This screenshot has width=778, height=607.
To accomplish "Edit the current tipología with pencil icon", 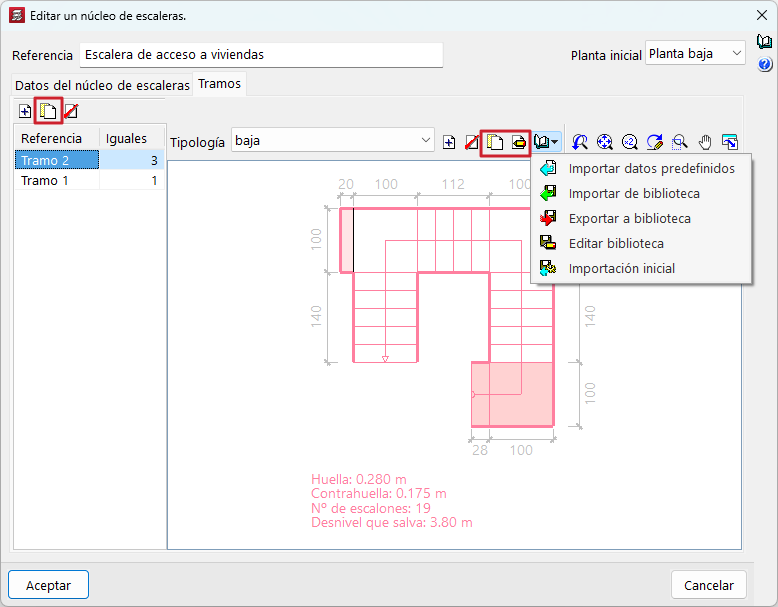I will click(519, 143).
